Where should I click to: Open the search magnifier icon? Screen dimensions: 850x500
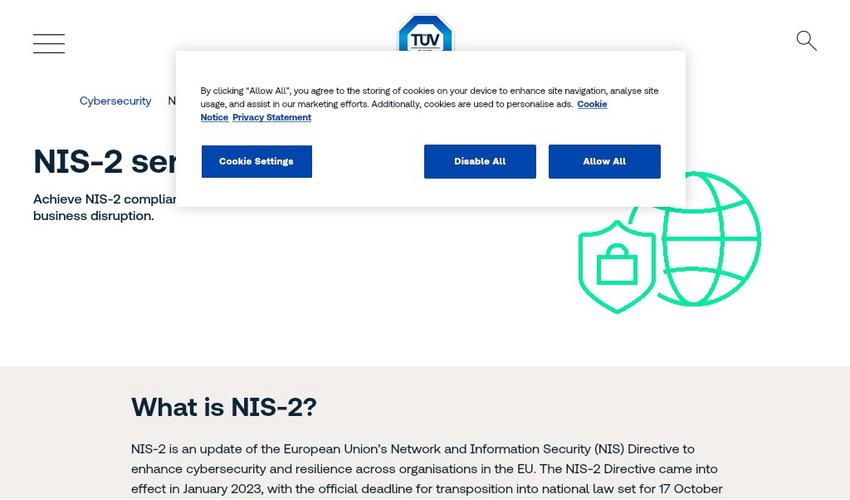coord(806,41)
